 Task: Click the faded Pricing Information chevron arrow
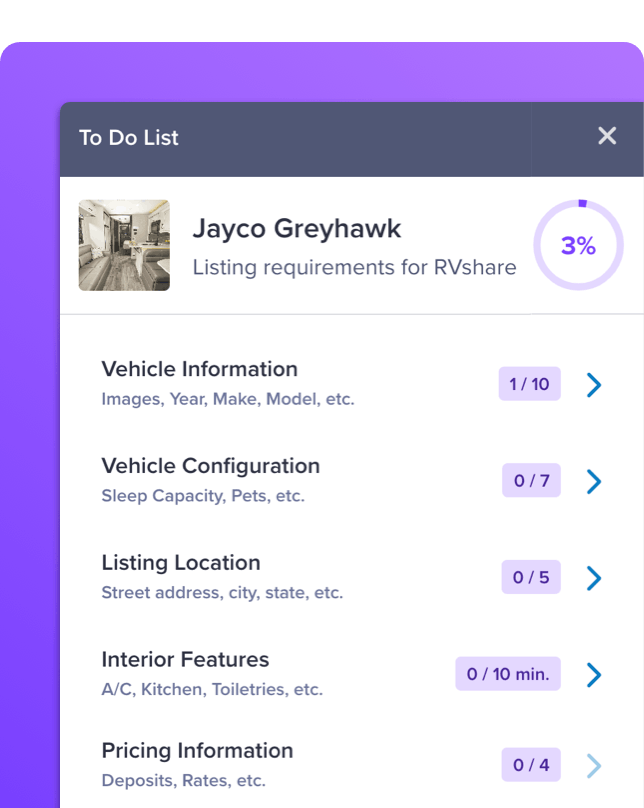point(594,766)
